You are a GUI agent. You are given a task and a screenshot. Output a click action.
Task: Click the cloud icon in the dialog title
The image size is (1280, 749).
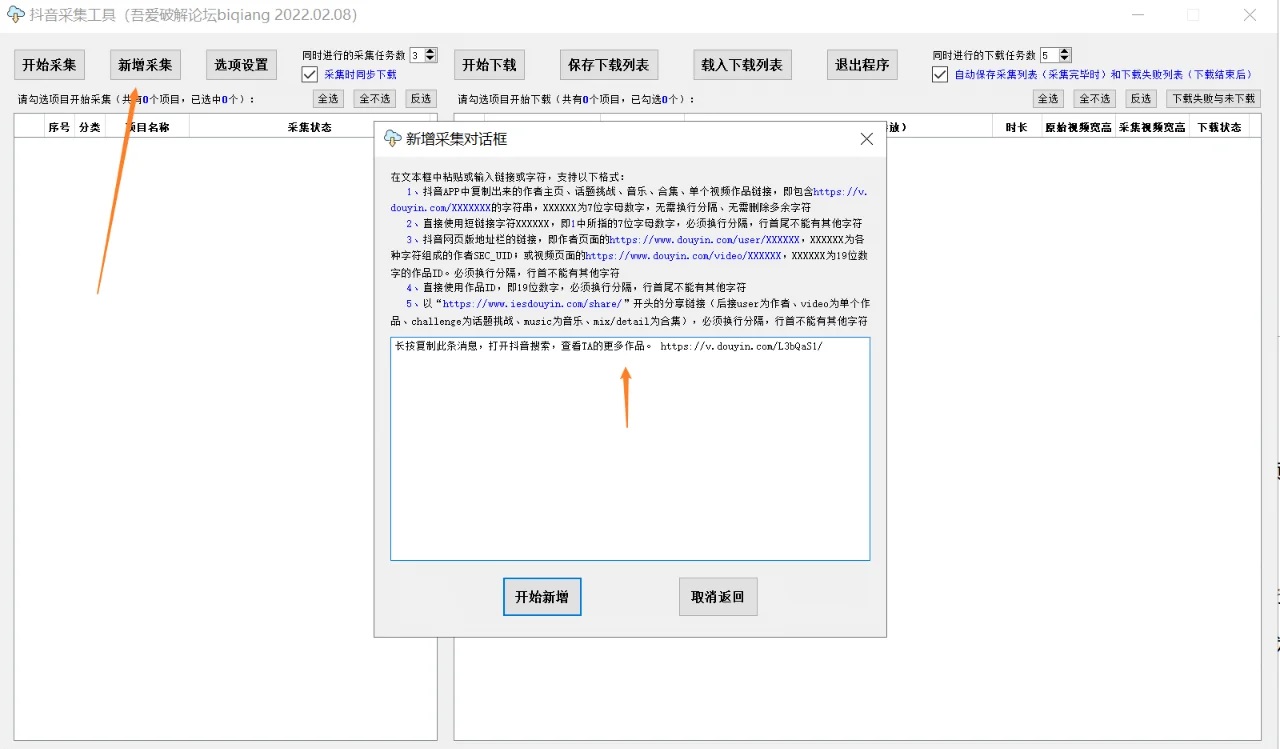click(x=393, y=139)
